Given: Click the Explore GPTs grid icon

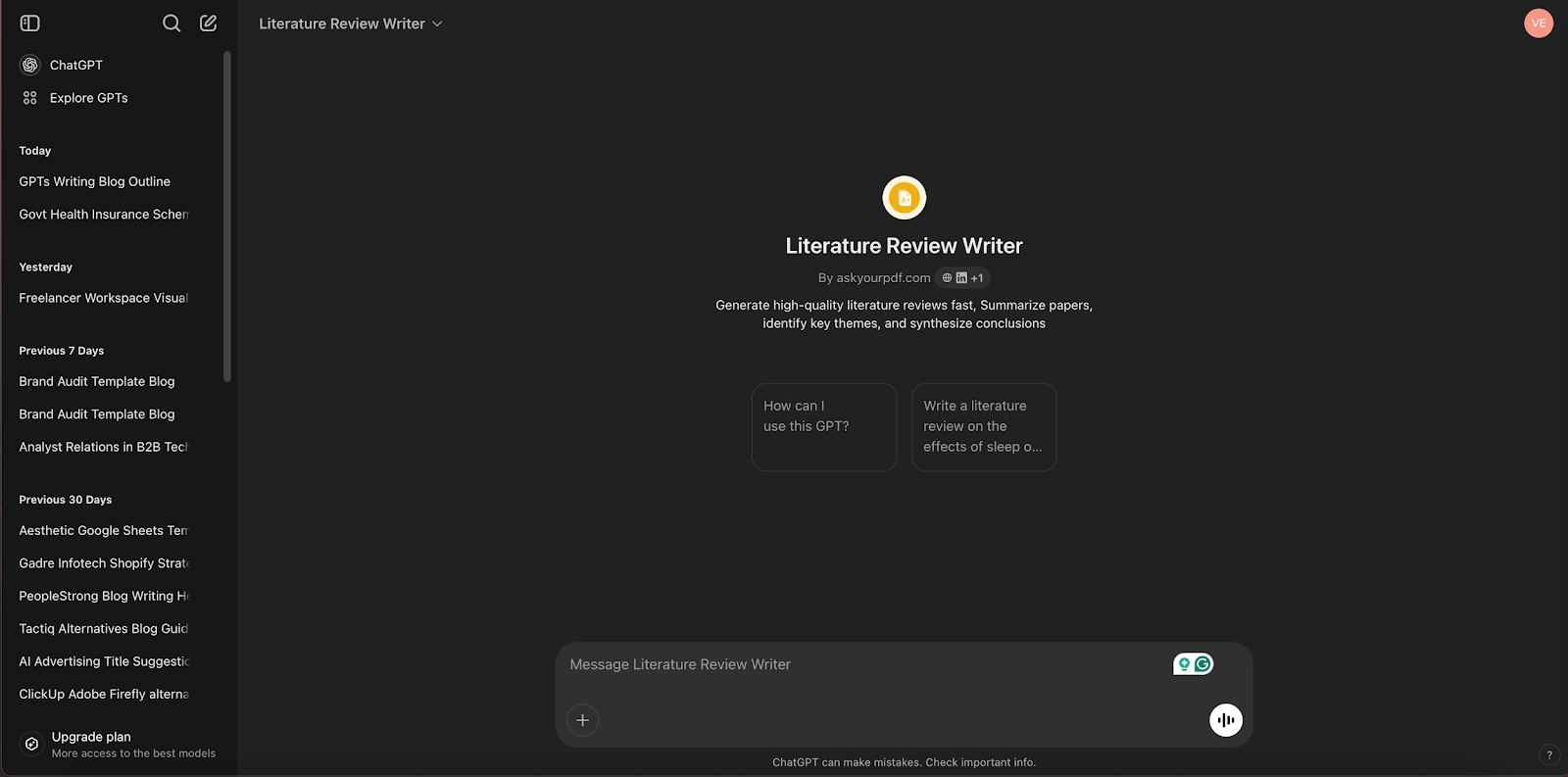Looking at the screenshot, I should (x=30, y=98).
